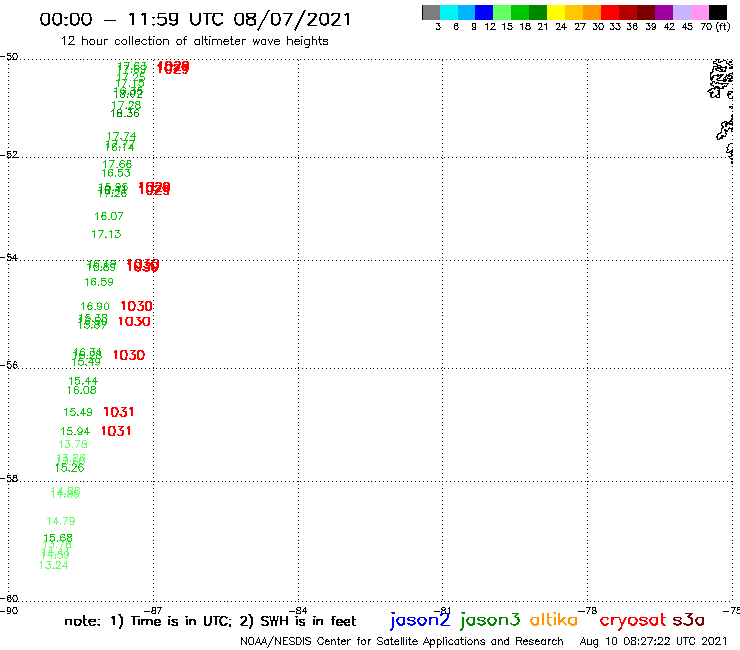The height and width of the screenshot is (650, 740).
Task: Select the dark blue 9-12 ft swatch
Action: (484, 13)
